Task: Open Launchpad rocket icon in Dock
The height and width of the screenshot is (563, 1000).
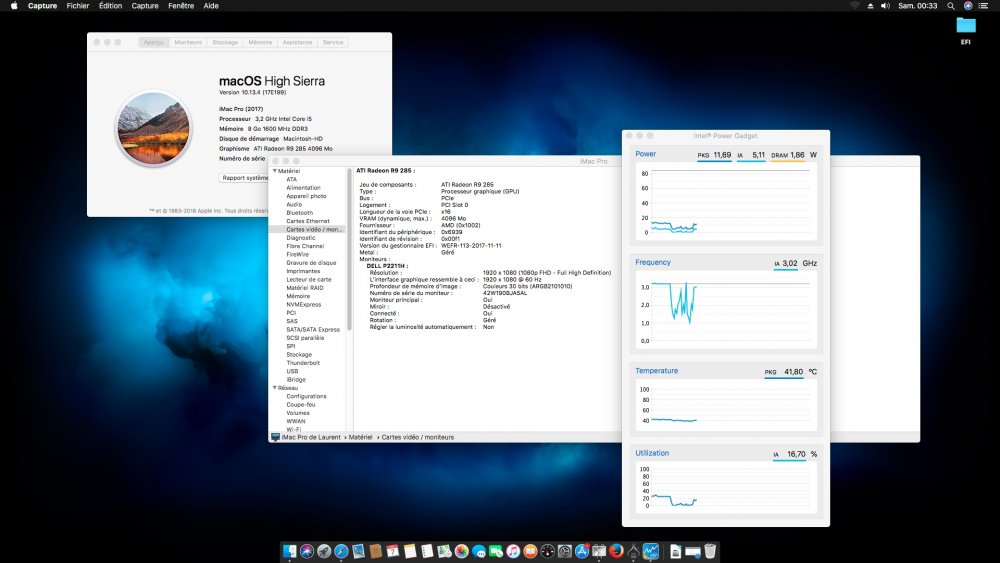Action: pyautogui.click(x=324, y=551)
